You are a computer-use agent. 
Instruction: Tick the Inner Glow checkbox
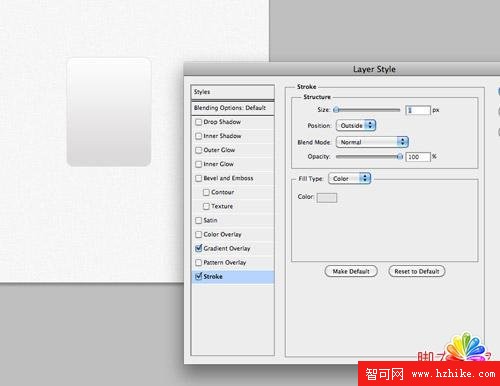coord(198,164)
